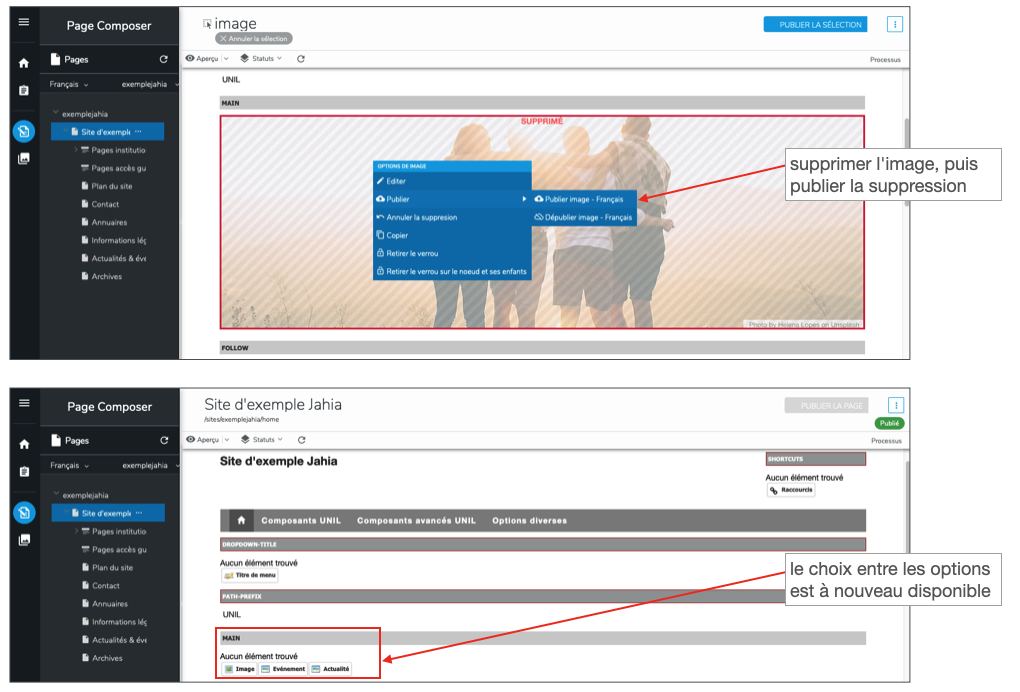Click 'Retirer le verrou' lock icon entry
This screenshot has width=1020, height=692.
click(x=380, y=254)
